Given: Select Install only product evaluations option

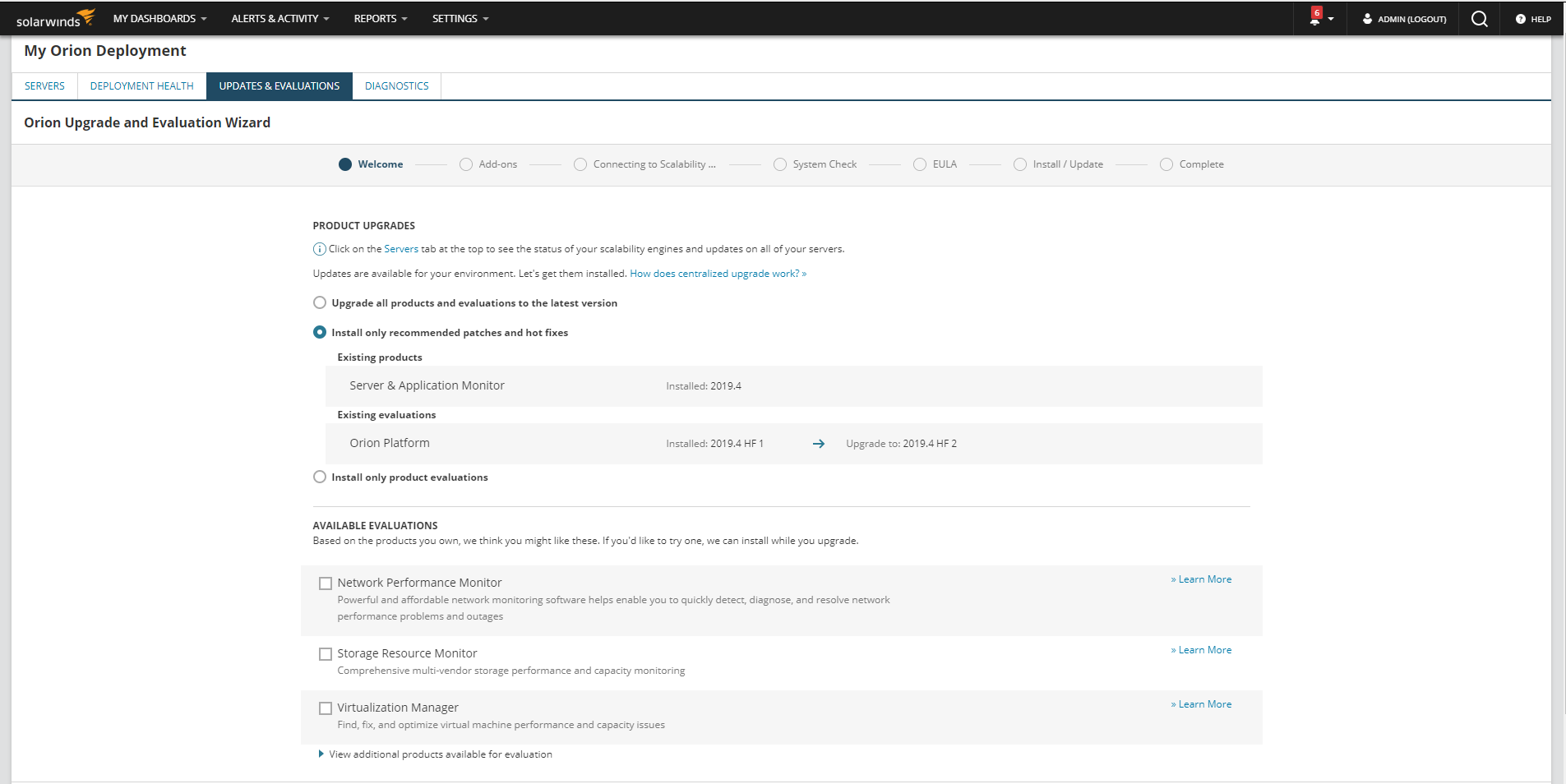Looking at the screenshot, I should [x=320, y=477].
